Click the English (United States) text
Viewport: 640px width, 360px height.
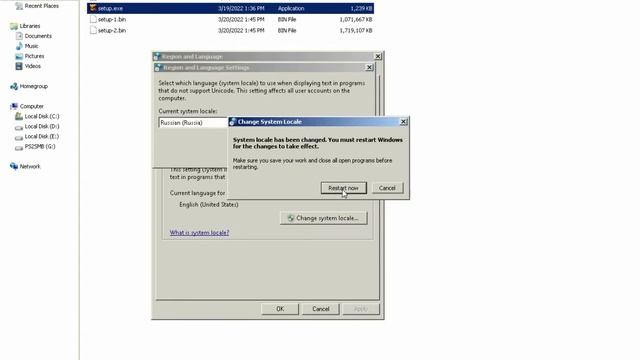pos(209,204)
